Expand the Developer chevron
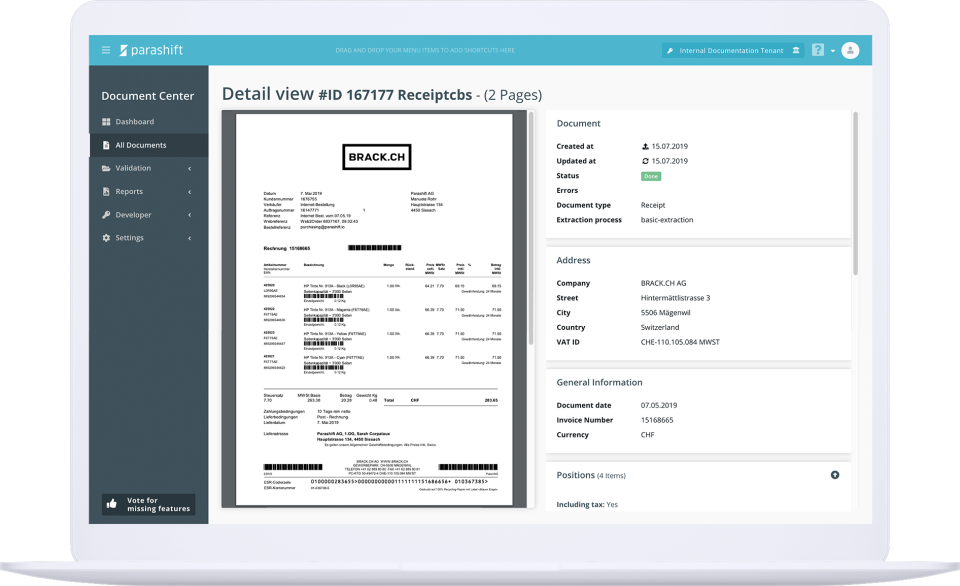 click(190, 215)
